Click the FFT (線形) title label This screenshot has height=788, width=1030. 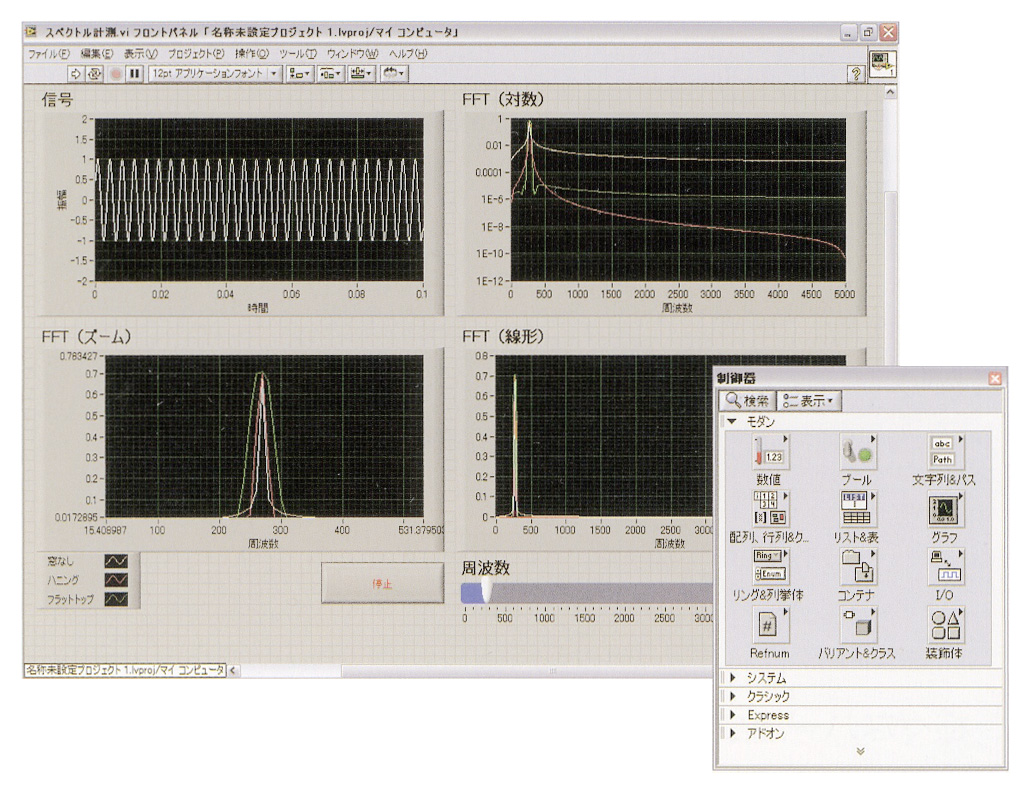504,337
